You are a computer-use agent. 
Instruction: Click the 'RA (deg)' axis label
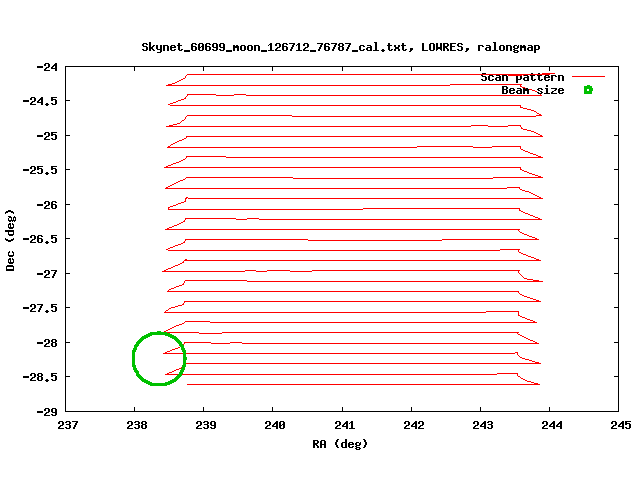click(340, 444)
